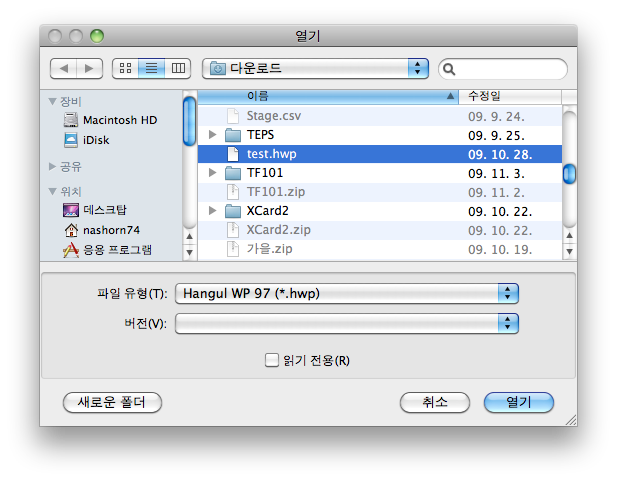617x481 pixels.
Task: Expand the 공유 sidebar section
Action: click(x=52, y=166)
